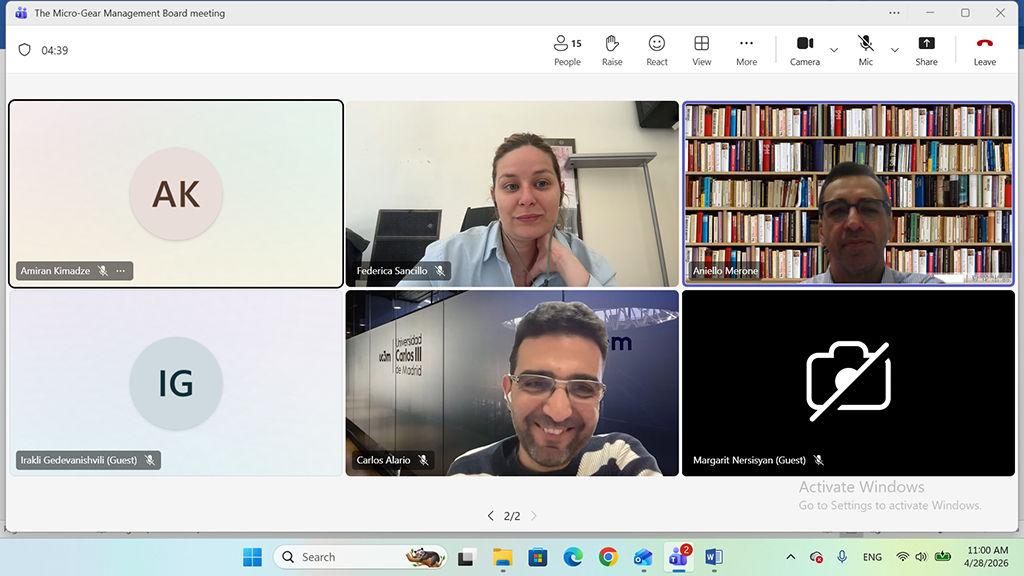This screenshot has width=1024, height=576.
Task: Expand the Mic options dropdown arrow
Action: pyautogui.click(x=894, y=50)
